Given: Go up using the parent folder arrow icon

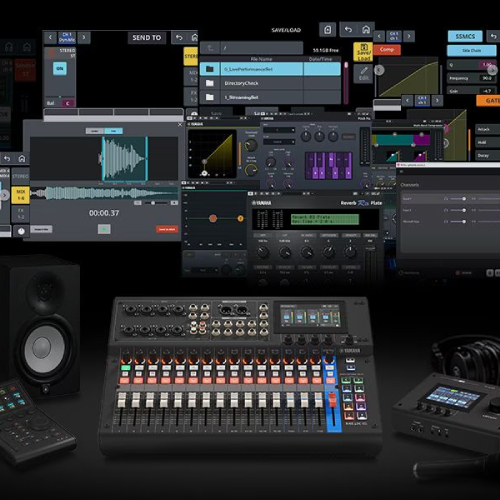Looking at the screenshot, I should [x=210, y=48].
